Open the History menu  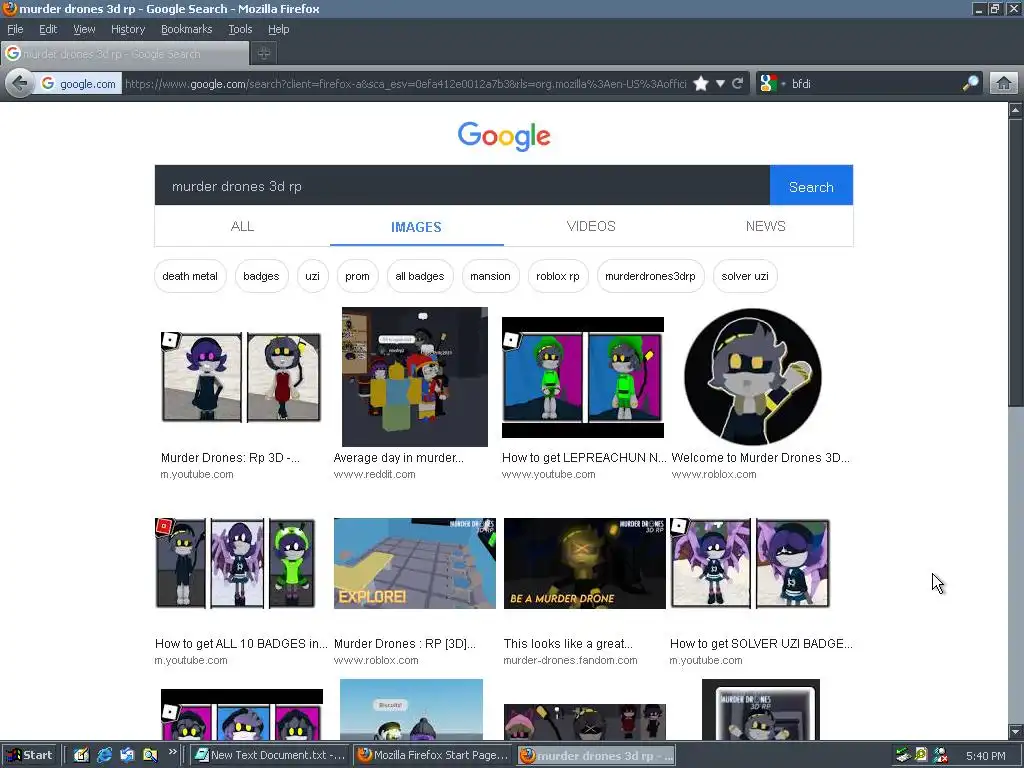(x=127, y=29)
